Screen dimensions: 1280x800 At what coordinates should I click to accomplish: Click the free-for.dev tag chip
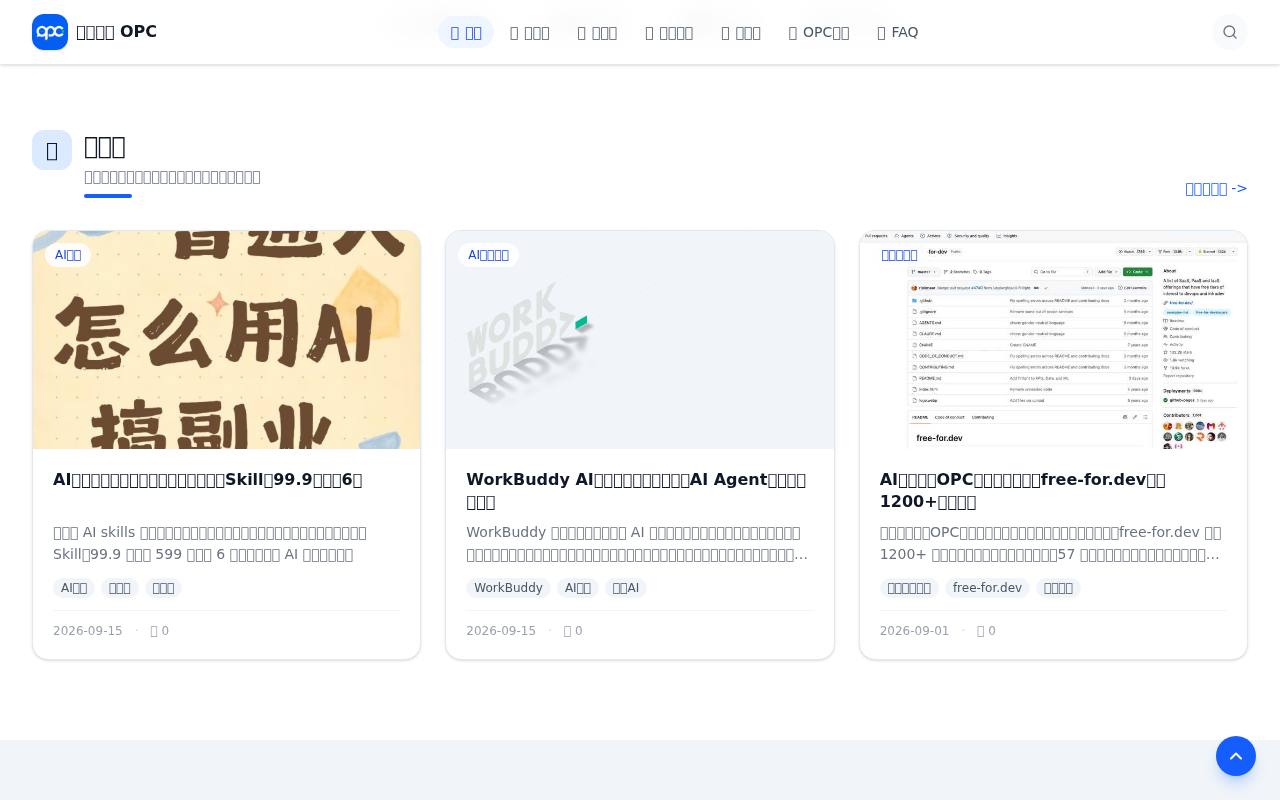pyautogui.click(x=987, y=588)
